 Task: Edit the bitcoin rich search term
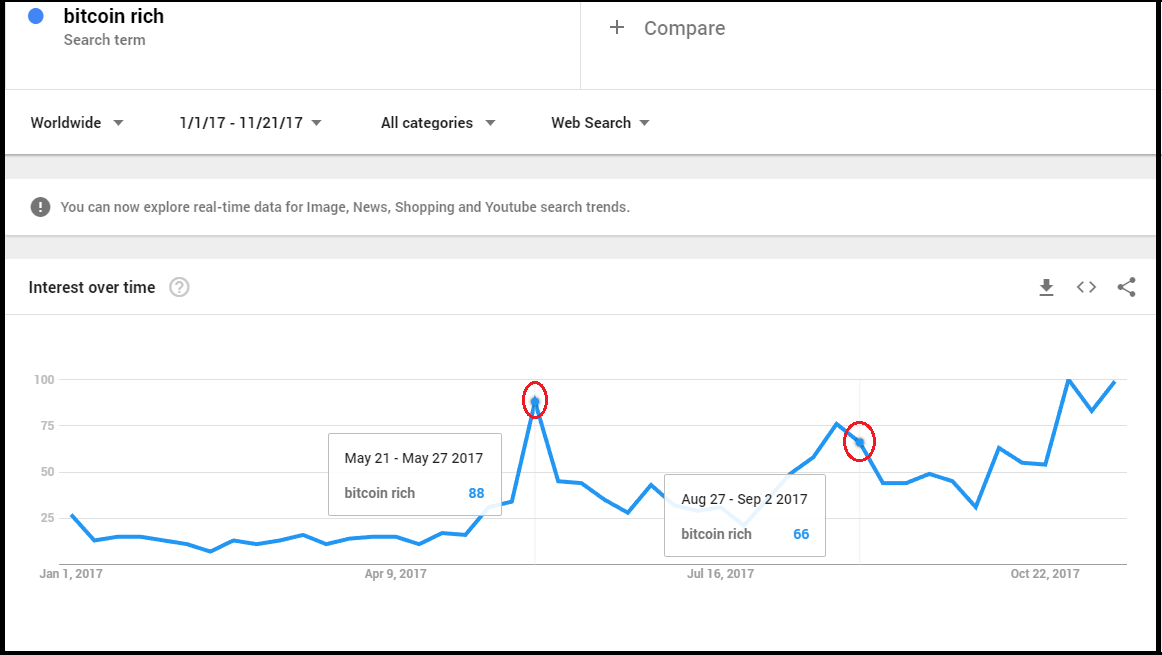pos(113,17)
